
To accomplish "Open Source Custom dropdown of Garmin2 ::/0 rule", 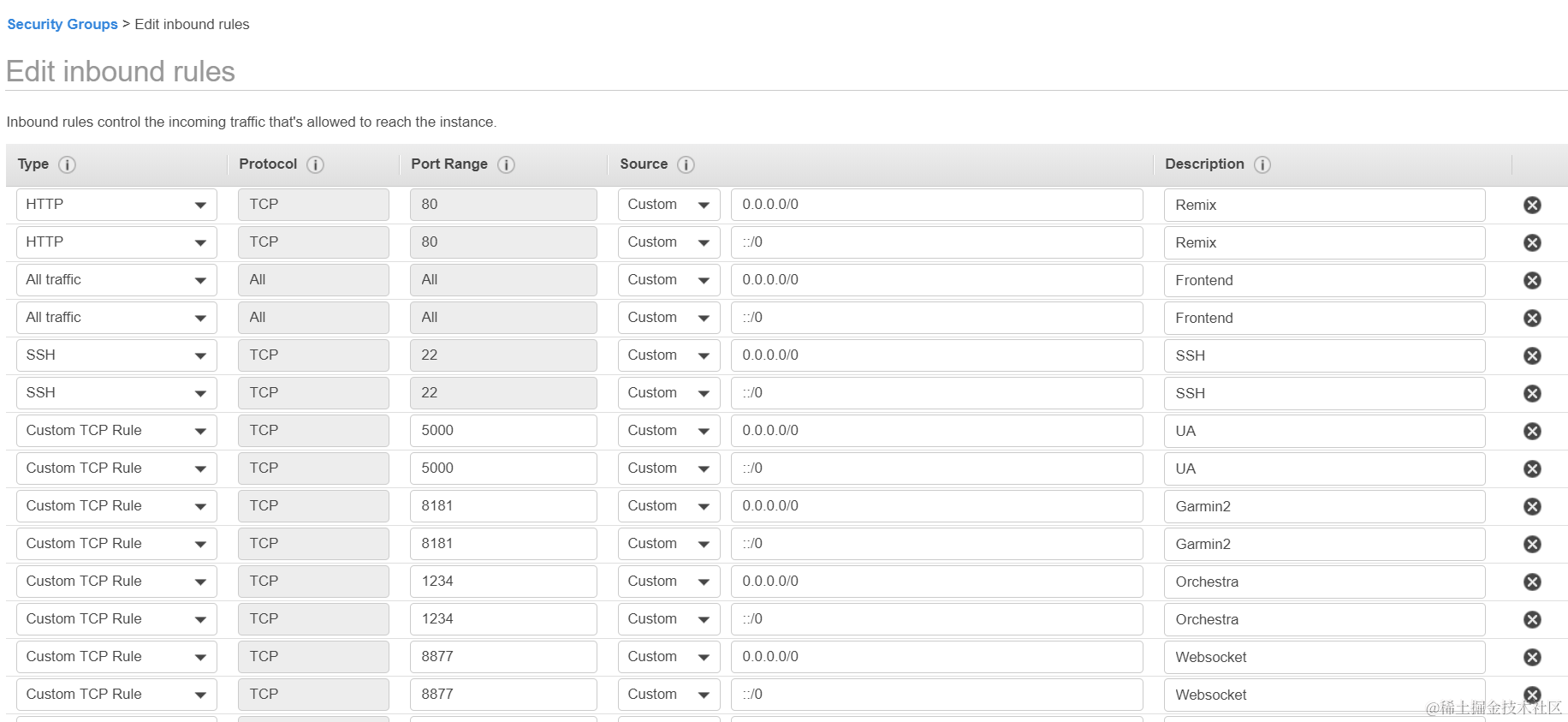I will [668, 544].
